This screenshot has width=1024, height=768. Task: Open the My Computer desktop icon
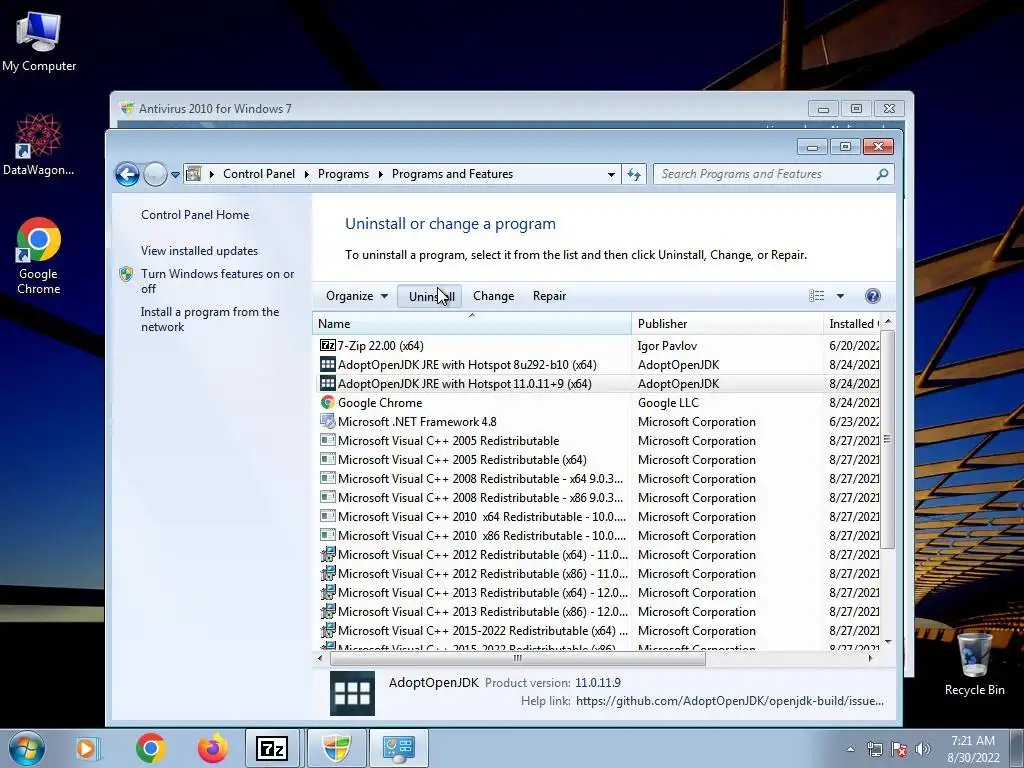click(39, 40)
